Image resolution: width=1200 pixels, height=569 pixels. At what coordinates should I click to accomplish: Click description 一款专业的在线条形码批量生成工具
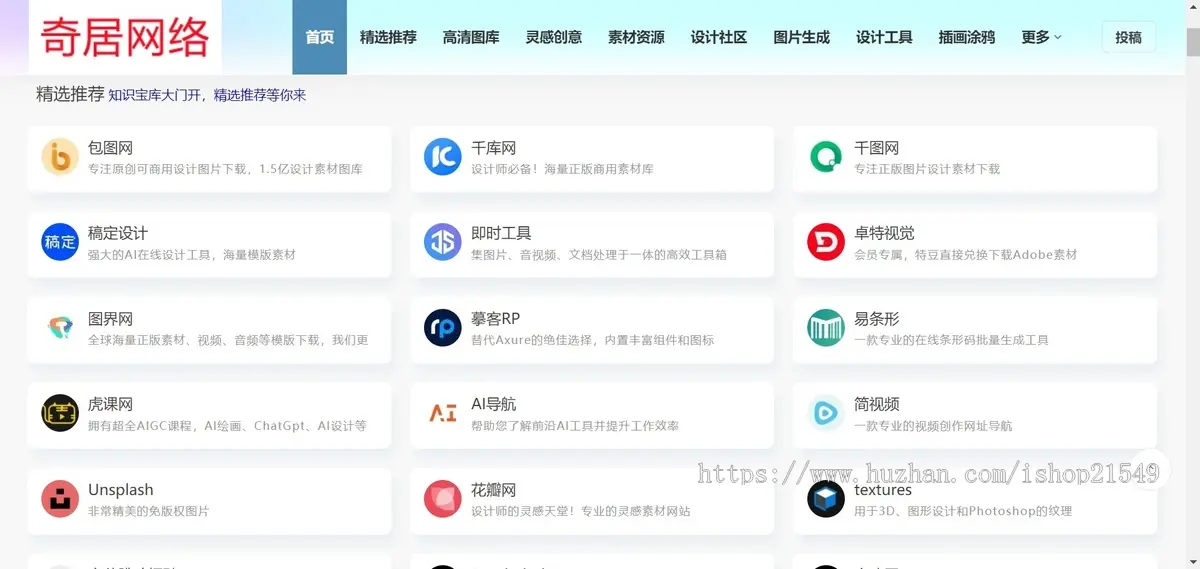[951, 340]
